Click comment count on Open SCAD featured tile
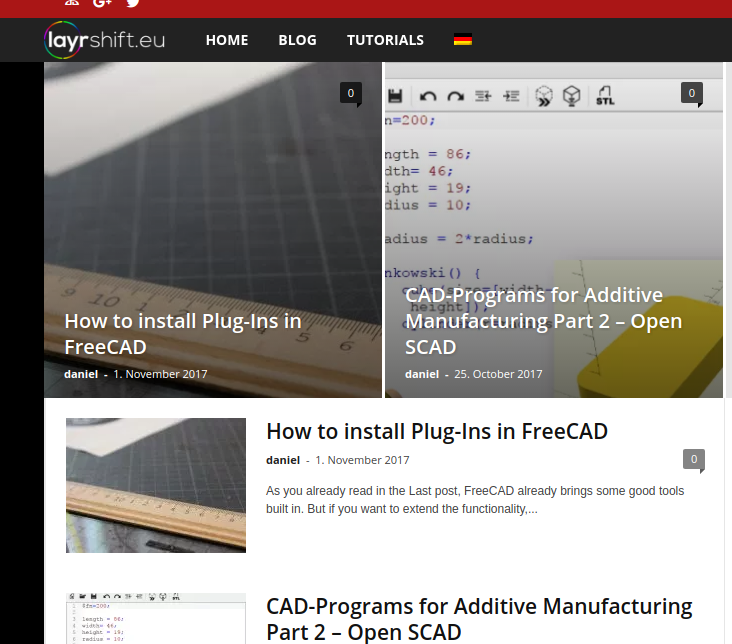The width and height of the screenshot is (732, 644). [691, 93]
